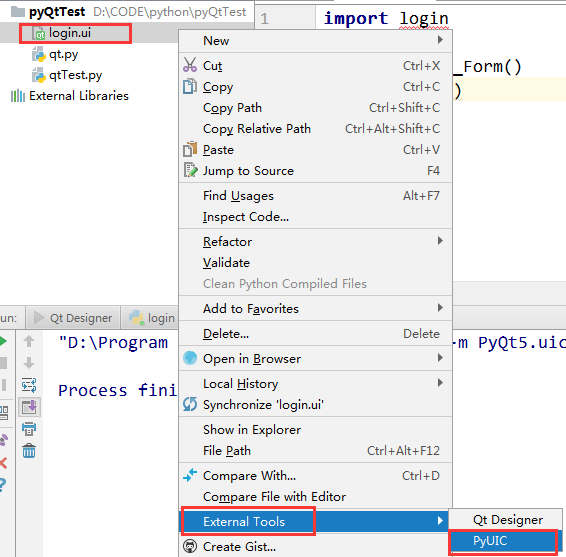Click Show in Explorer menu entry
The height and width of the screenshot is (557, 566).
coord(252,430)
